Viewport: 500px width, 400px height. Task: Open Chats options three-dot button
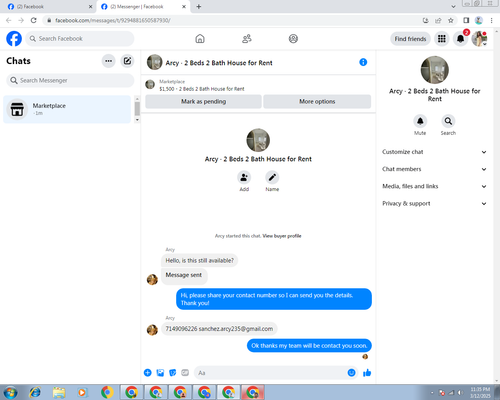[108, 61]
